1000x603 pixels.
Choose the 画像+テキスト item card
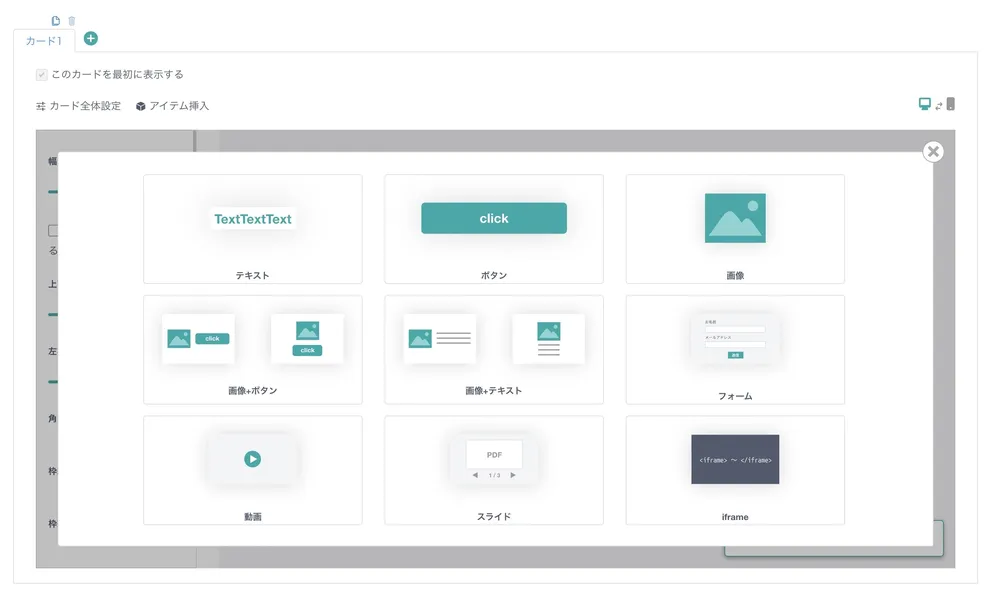(x=494, y=349)
